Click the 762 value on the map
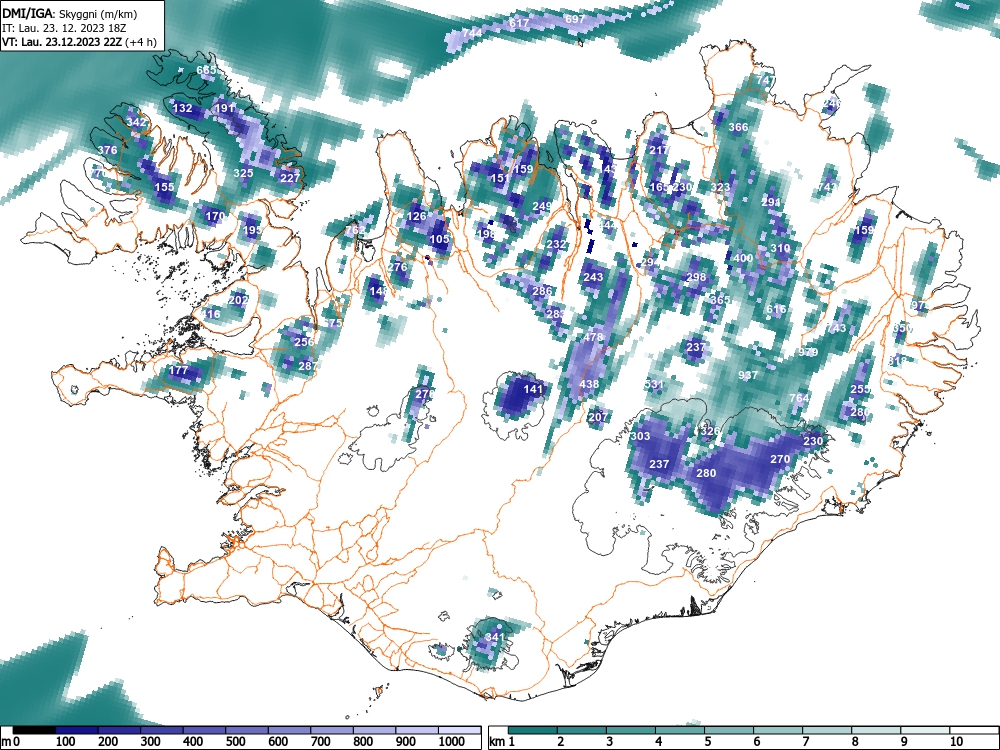The width and height of the screenshot is (1000, 750). [355, 230]
